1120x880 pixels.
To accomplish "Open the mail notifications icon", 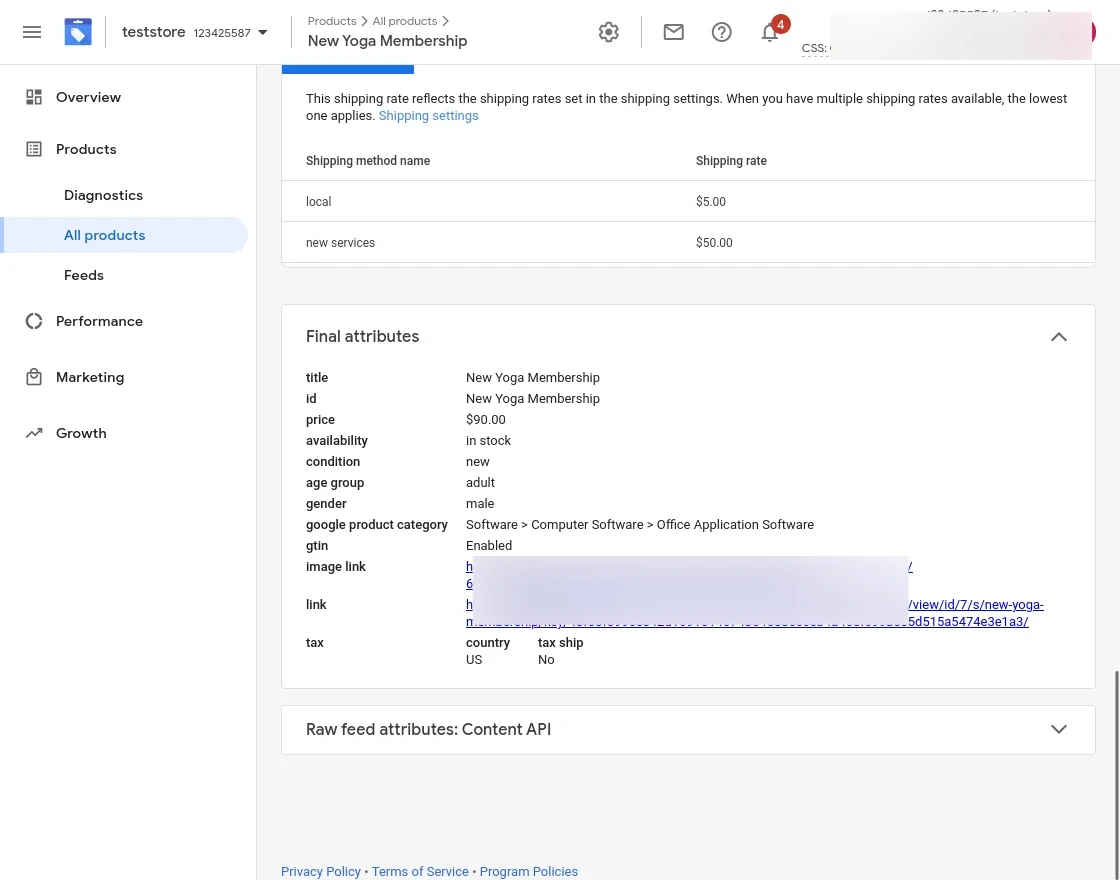I will tap(674, 32).
